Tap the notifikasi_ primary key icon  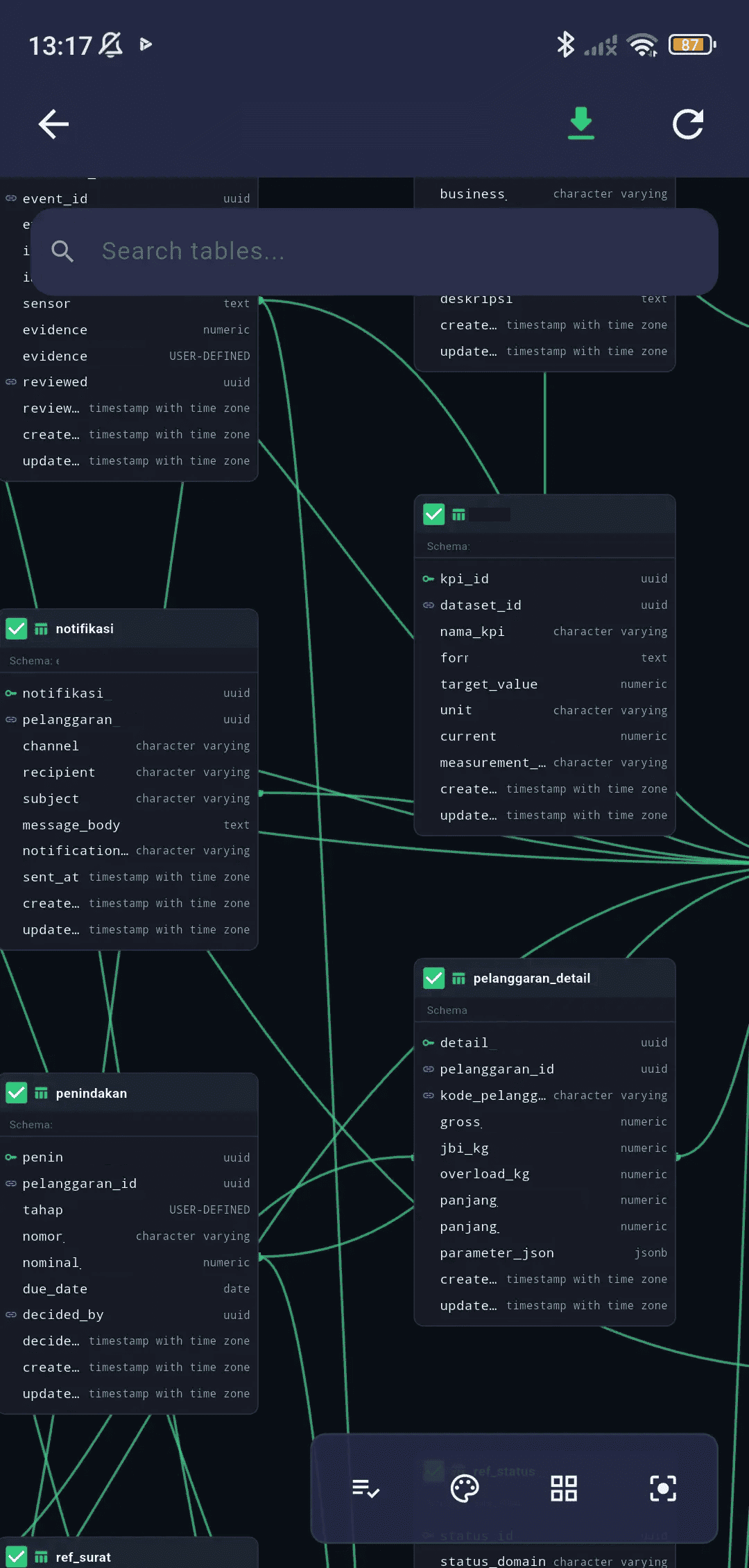[x=11, y=693]
